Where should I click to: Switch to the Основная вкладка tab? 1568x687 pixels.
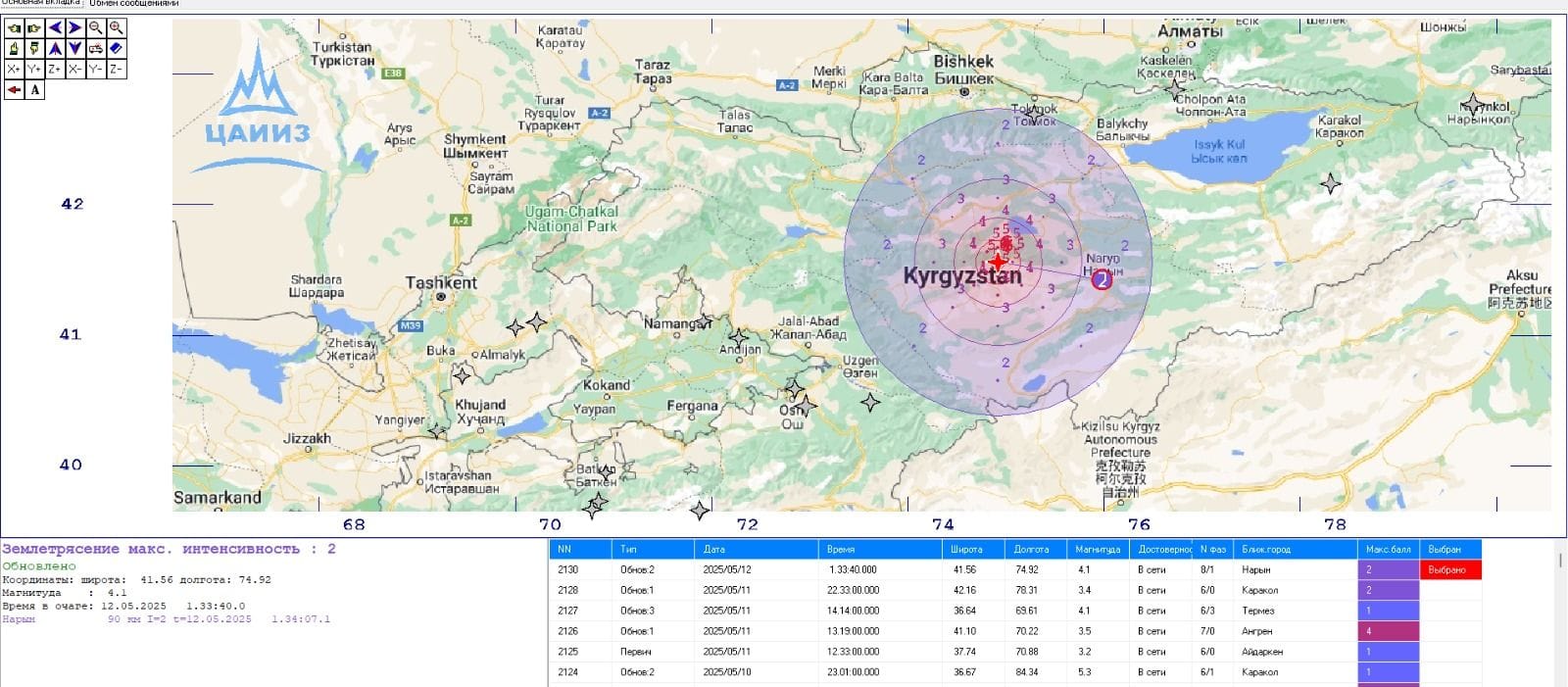coord(41,3)
